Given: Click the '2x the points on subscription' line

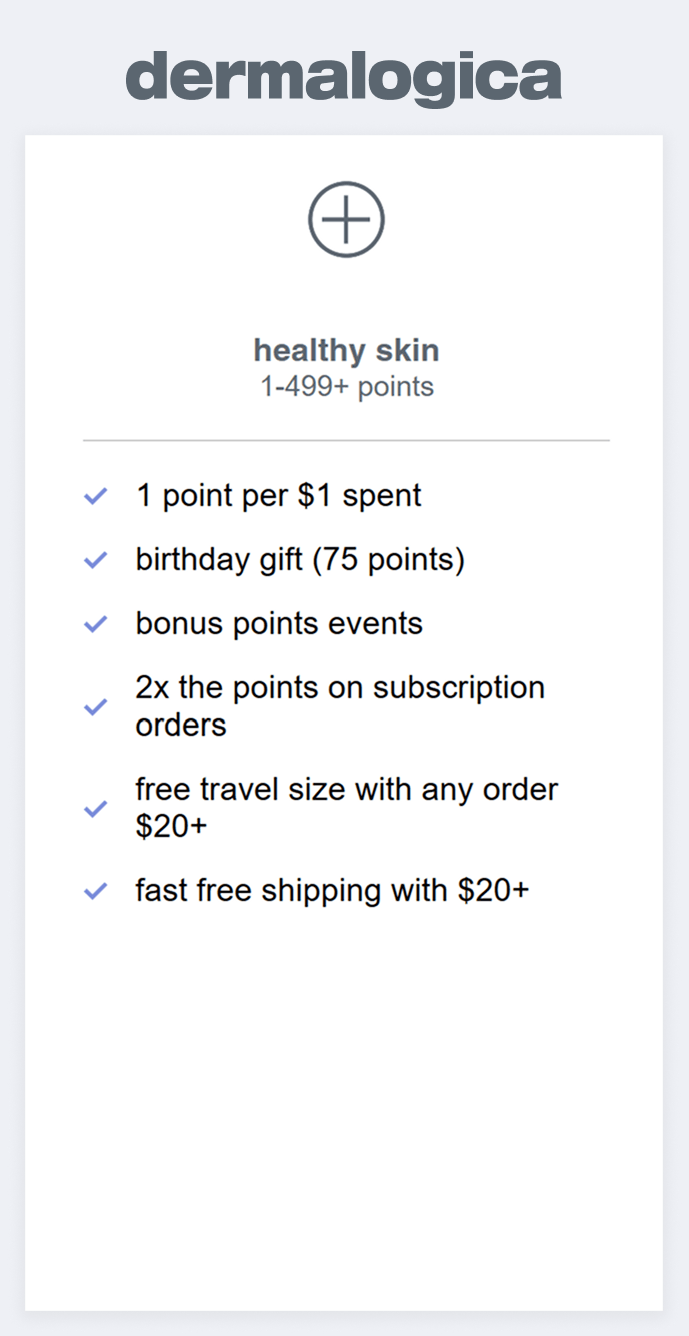Looking at the screenshot, I should [340, 688].
